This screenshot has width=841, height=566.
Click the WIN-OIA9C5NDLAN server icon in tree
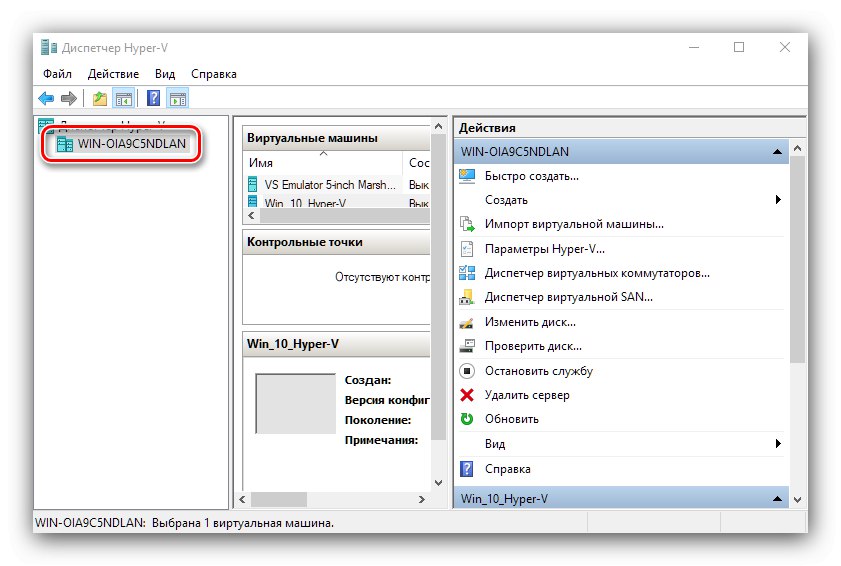(65, 144)
